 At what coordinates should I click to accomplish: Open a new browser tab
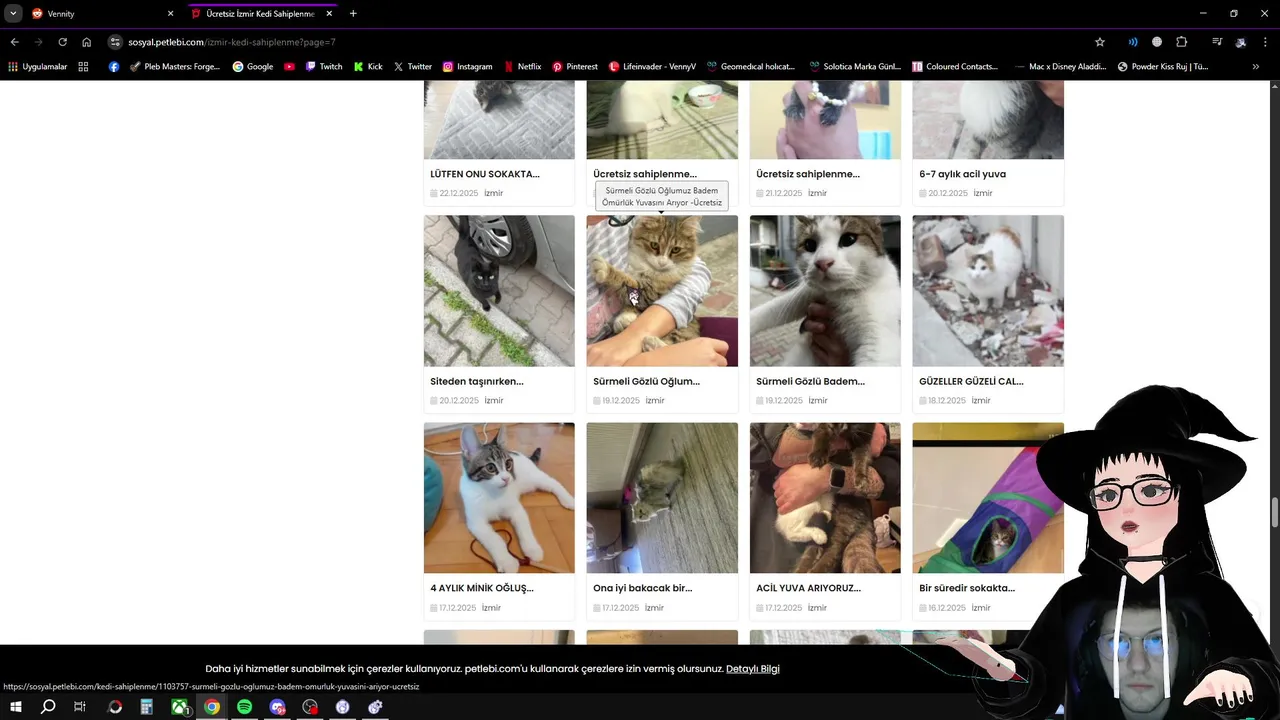point(353,14)
